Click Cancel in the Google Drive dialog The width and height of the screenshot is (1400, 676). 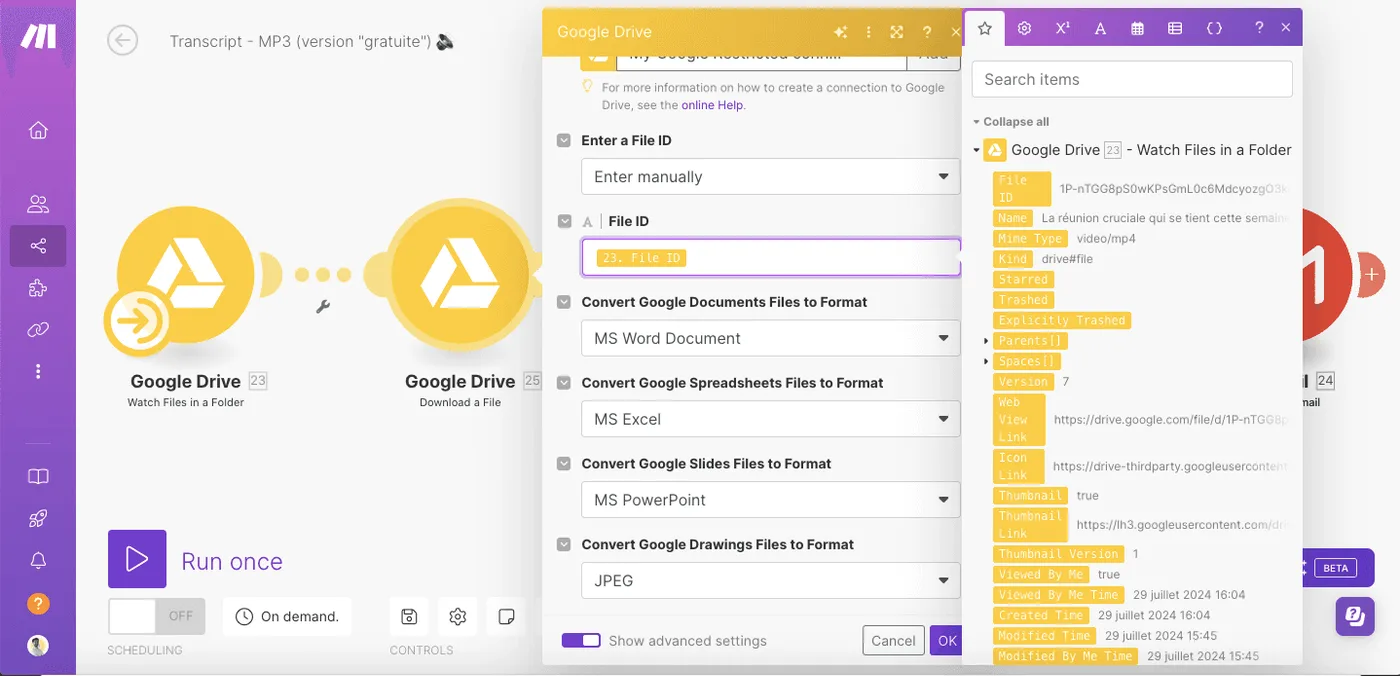[x=893, y=641]
